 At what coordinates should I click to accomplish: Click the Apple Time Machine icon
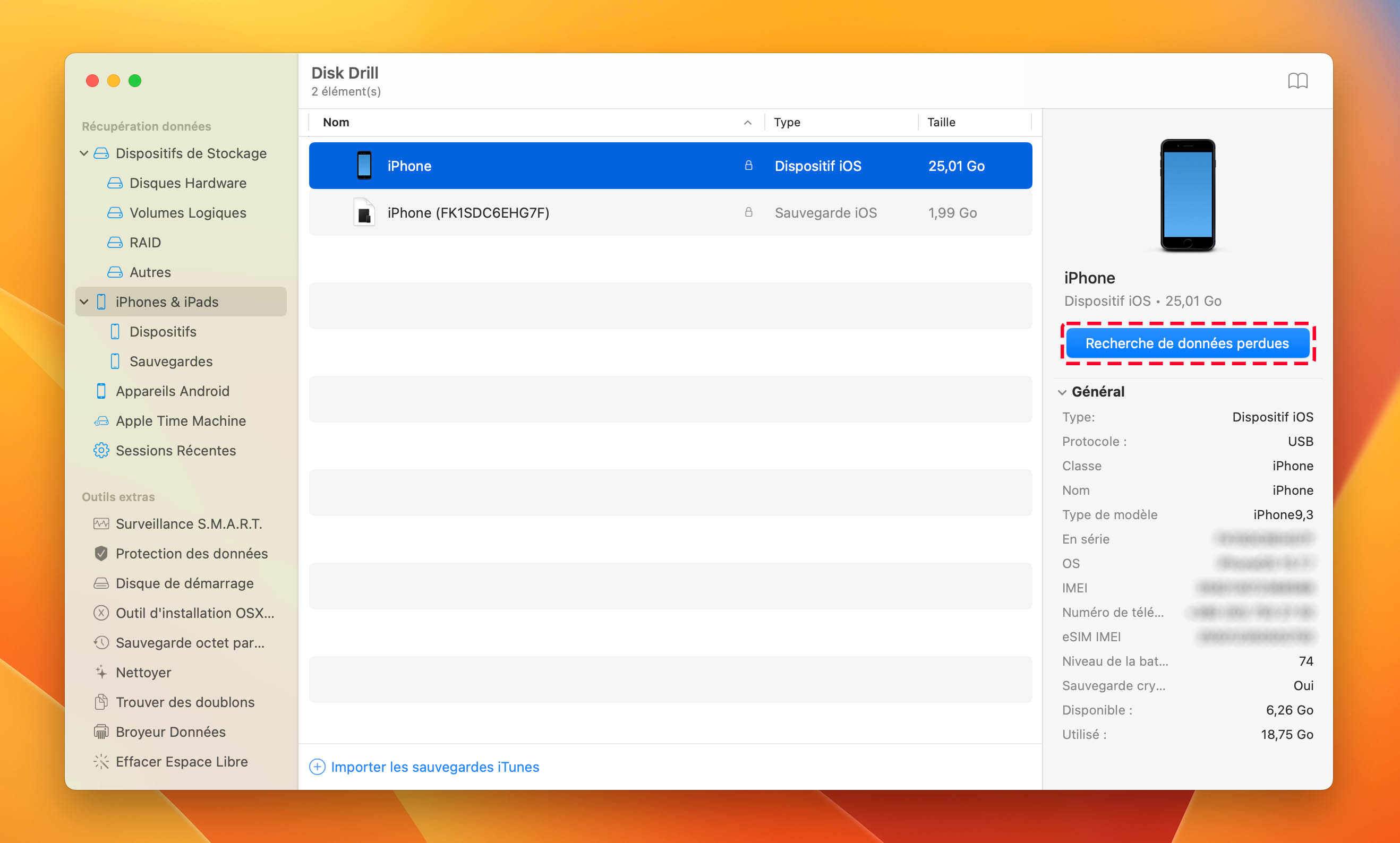click(101, 421)
